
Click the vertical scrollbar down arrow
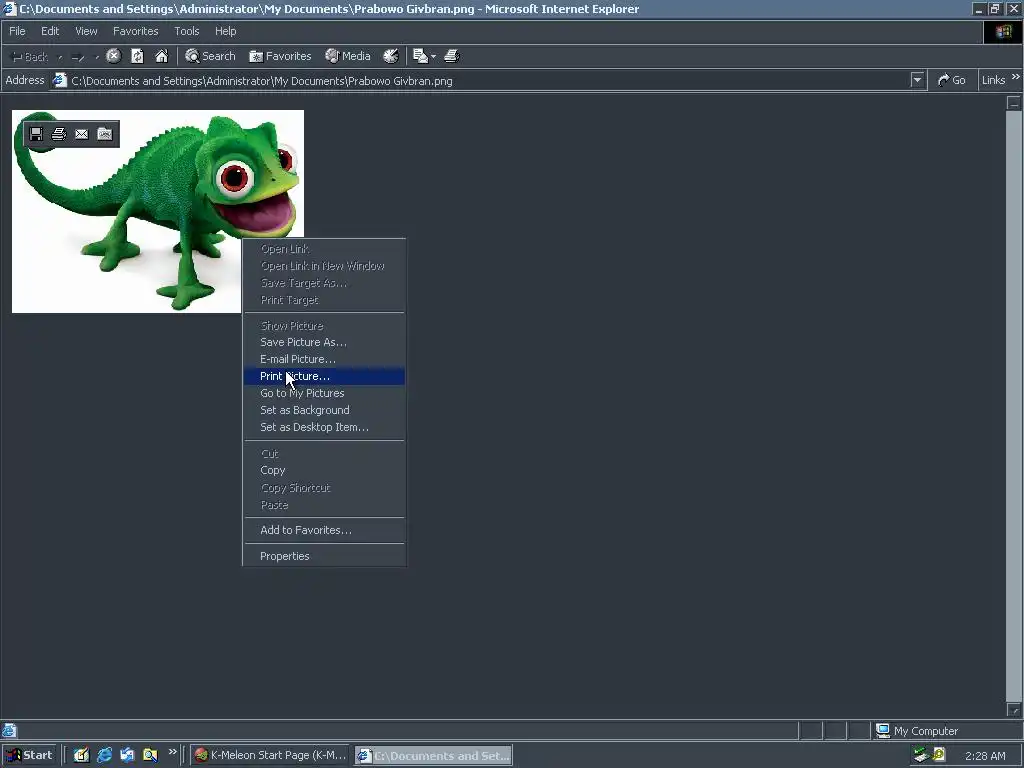coord(1014,709)
